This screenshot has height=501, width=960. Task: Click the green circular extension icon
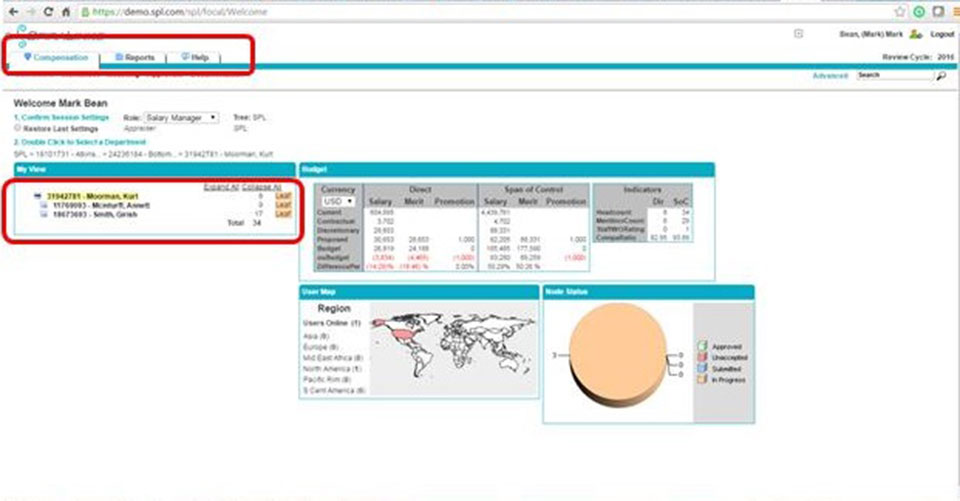pos(919,12)
